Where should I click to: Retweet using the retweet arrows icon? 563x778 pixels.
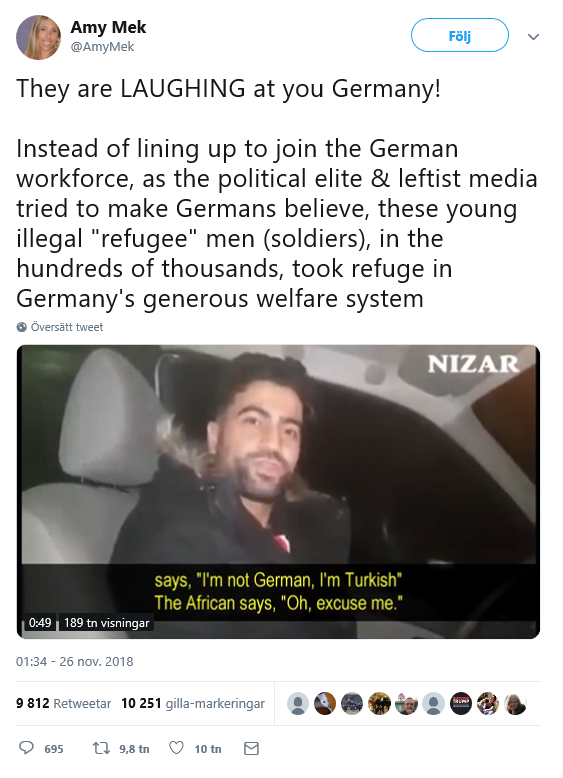coord(102,748)
